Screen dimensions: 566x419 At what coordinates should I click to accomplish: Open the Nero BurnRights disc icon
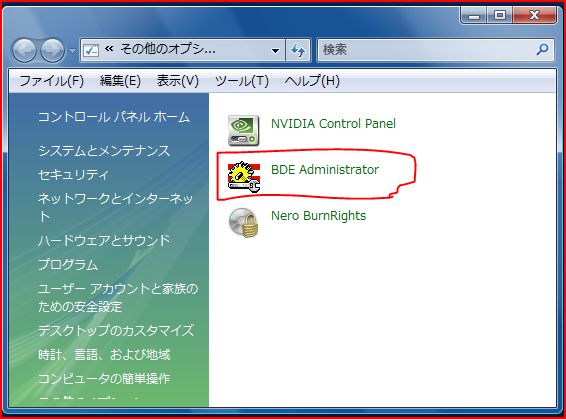pyautogui.click(x=244, y=223)
